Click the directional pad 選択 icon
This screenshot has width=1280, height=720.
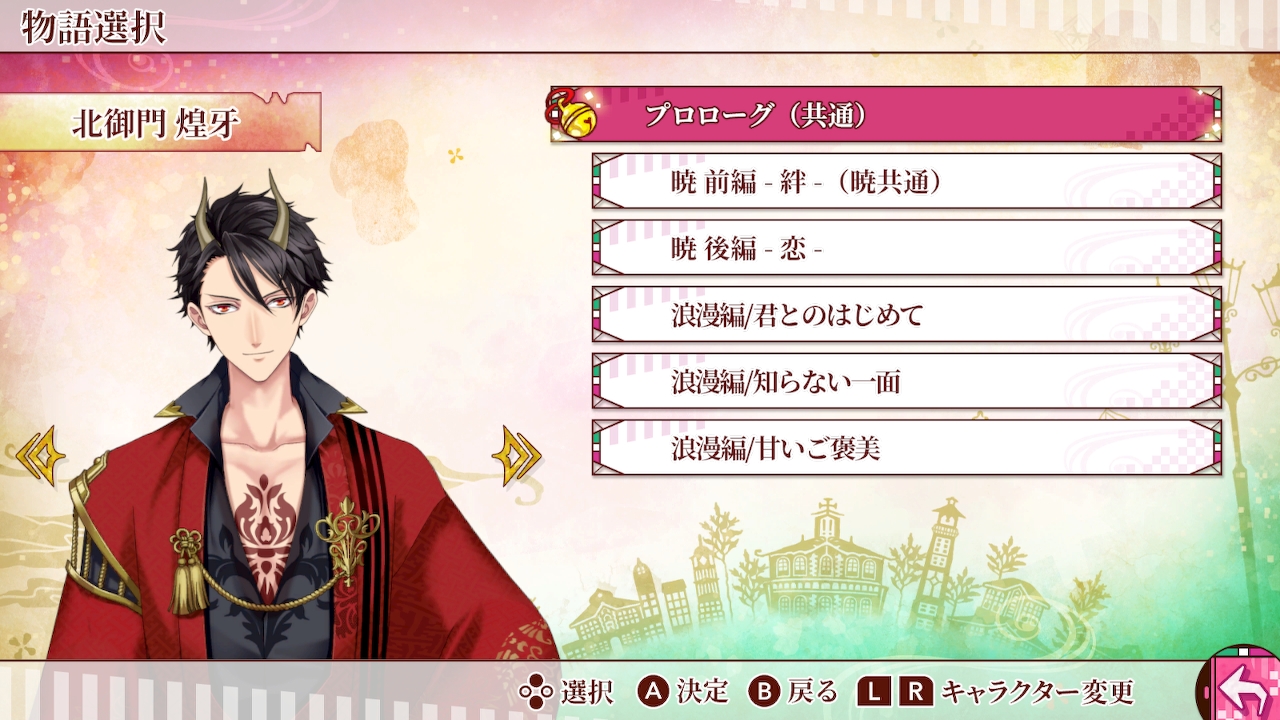(x=536, y=691)
